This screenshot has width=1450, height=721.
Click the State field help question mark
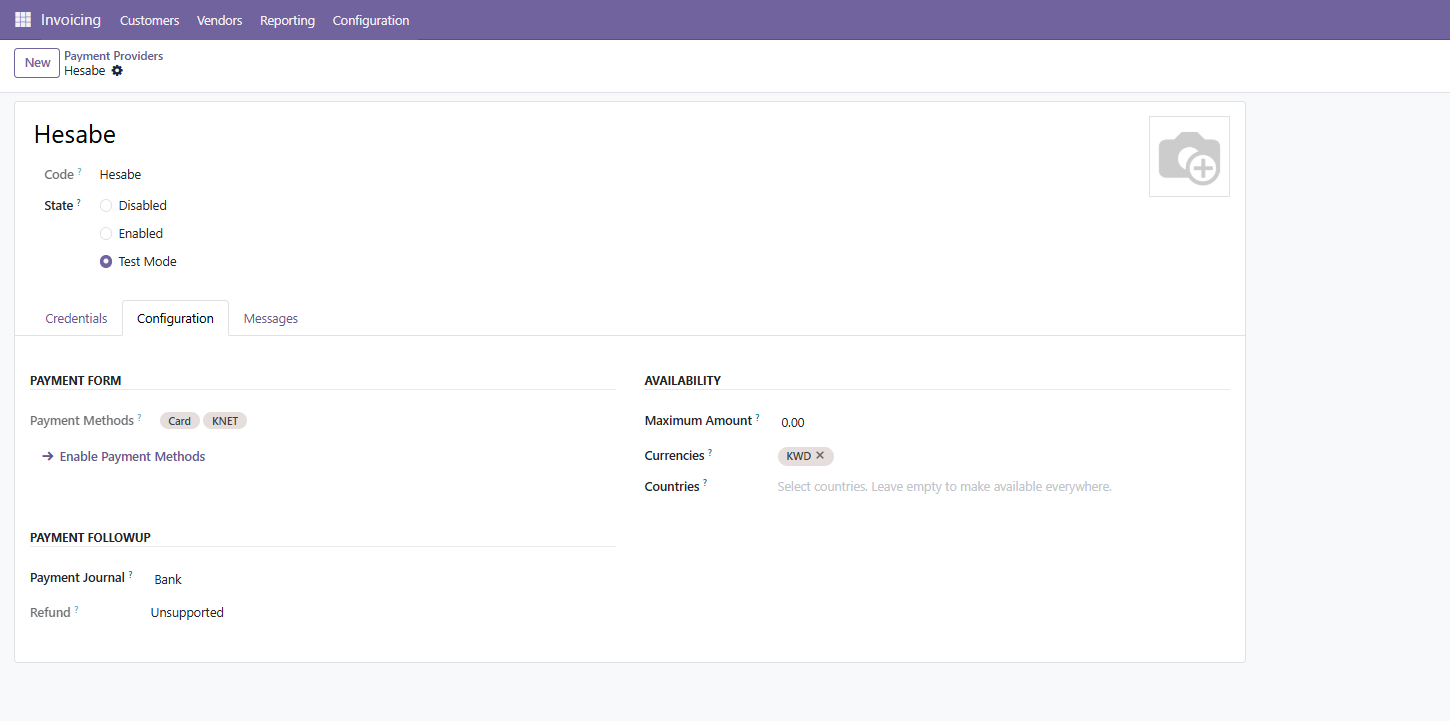[x=79, y=202]
